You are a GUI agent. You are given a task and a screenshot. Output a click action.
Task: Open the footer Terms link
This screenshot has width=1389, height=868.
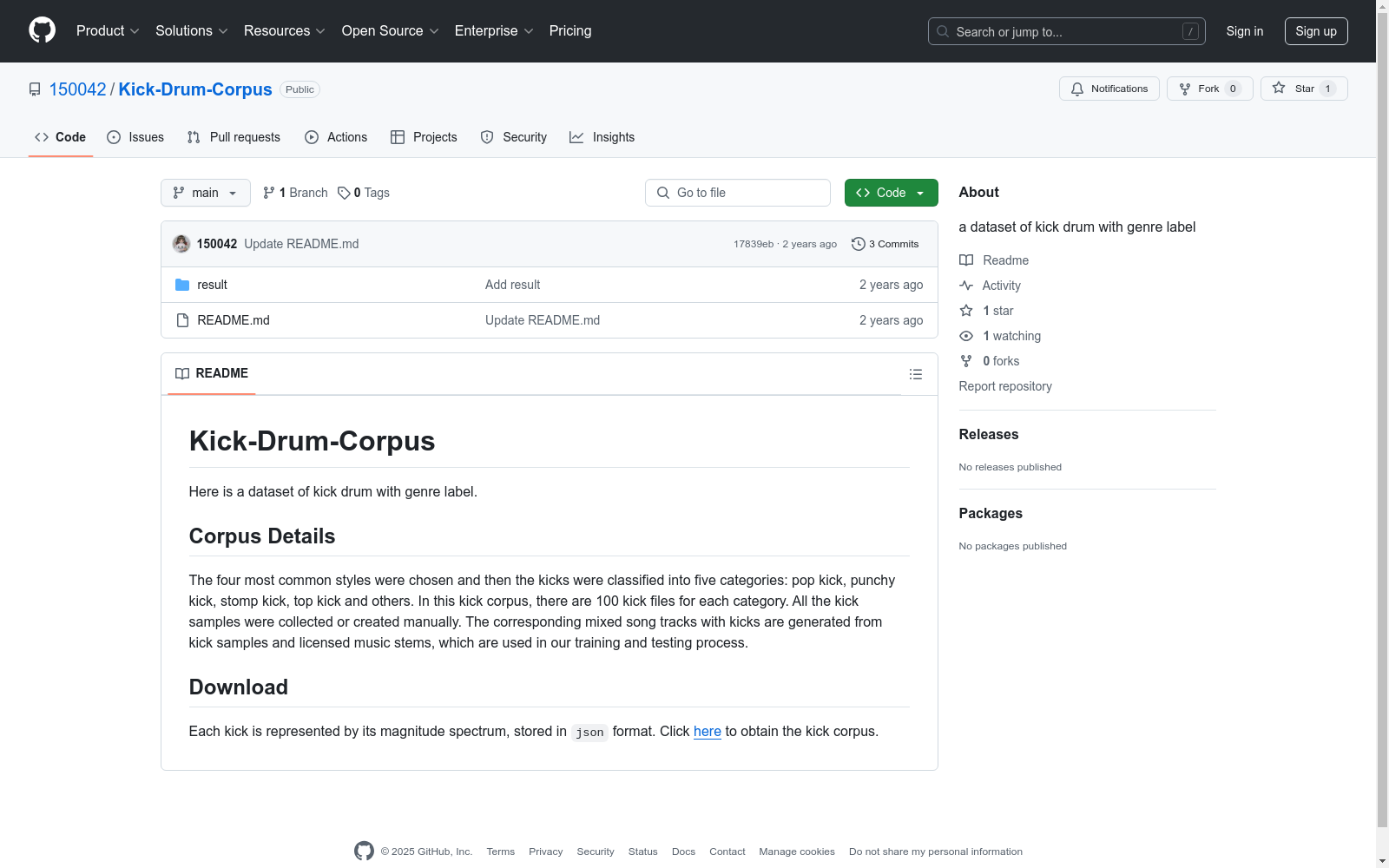click(501, 852)
